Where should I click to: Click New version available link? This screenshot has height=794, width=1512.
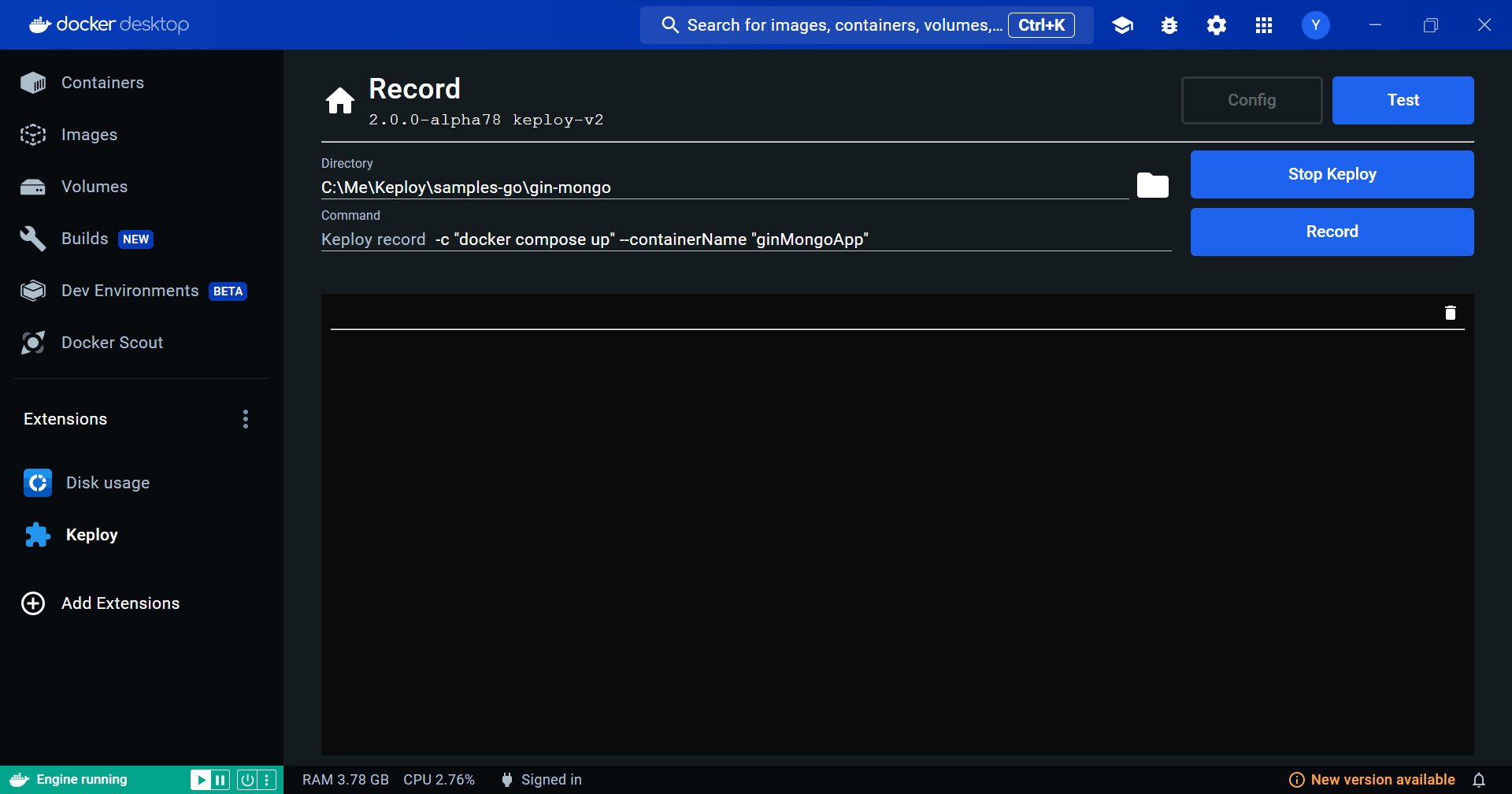[x=1383, y=780]
